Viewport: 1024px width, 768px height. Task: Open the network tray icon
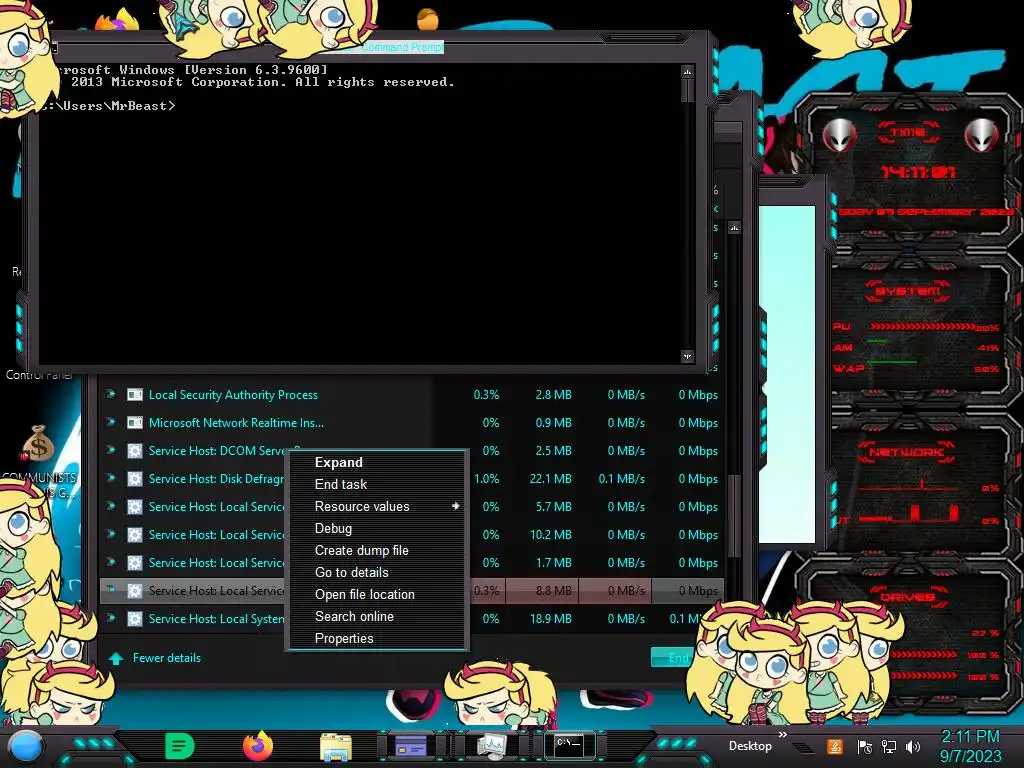click(889, 747)
